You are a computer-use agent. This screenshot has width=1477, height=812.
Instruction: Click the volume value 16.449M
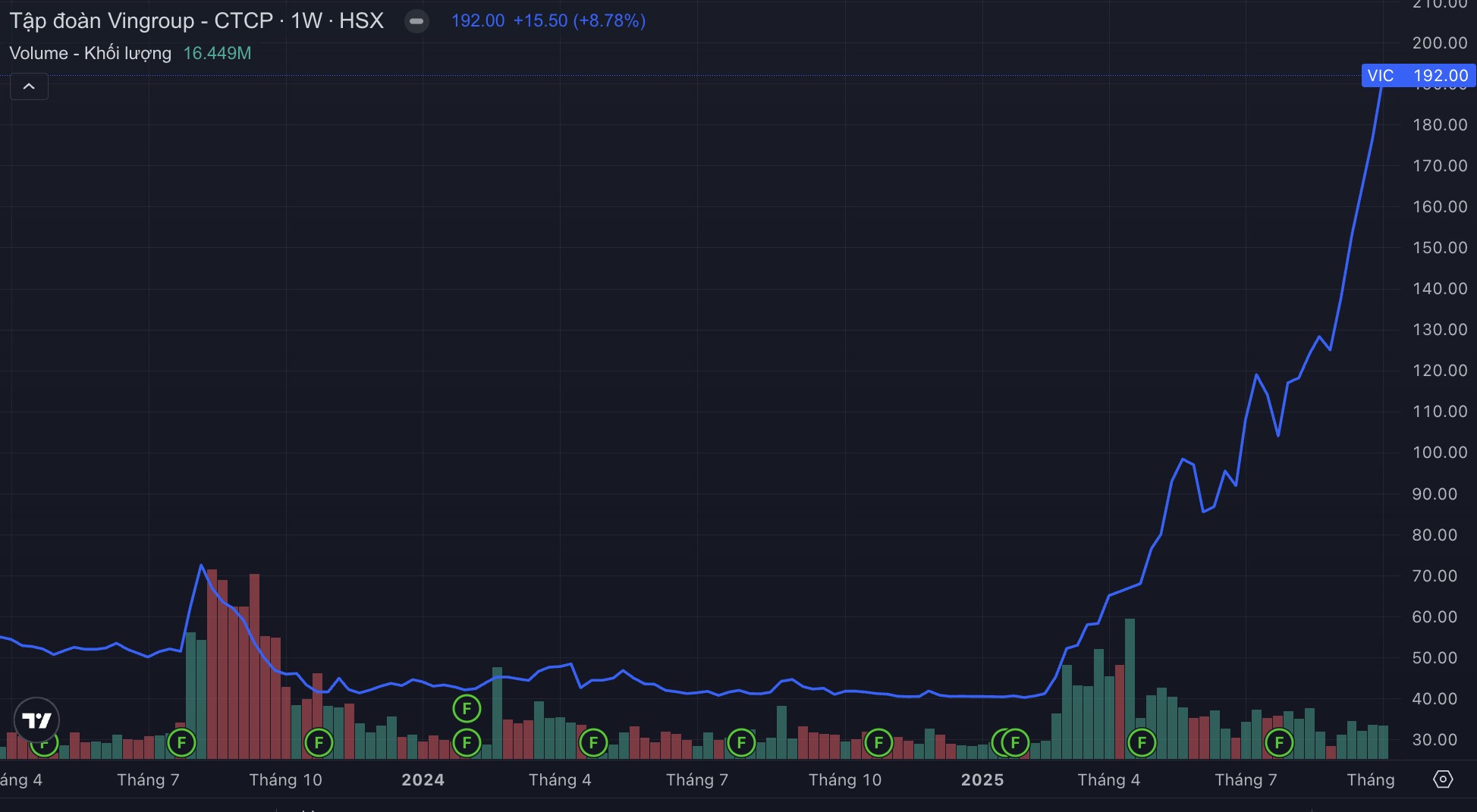coord(217,53)
